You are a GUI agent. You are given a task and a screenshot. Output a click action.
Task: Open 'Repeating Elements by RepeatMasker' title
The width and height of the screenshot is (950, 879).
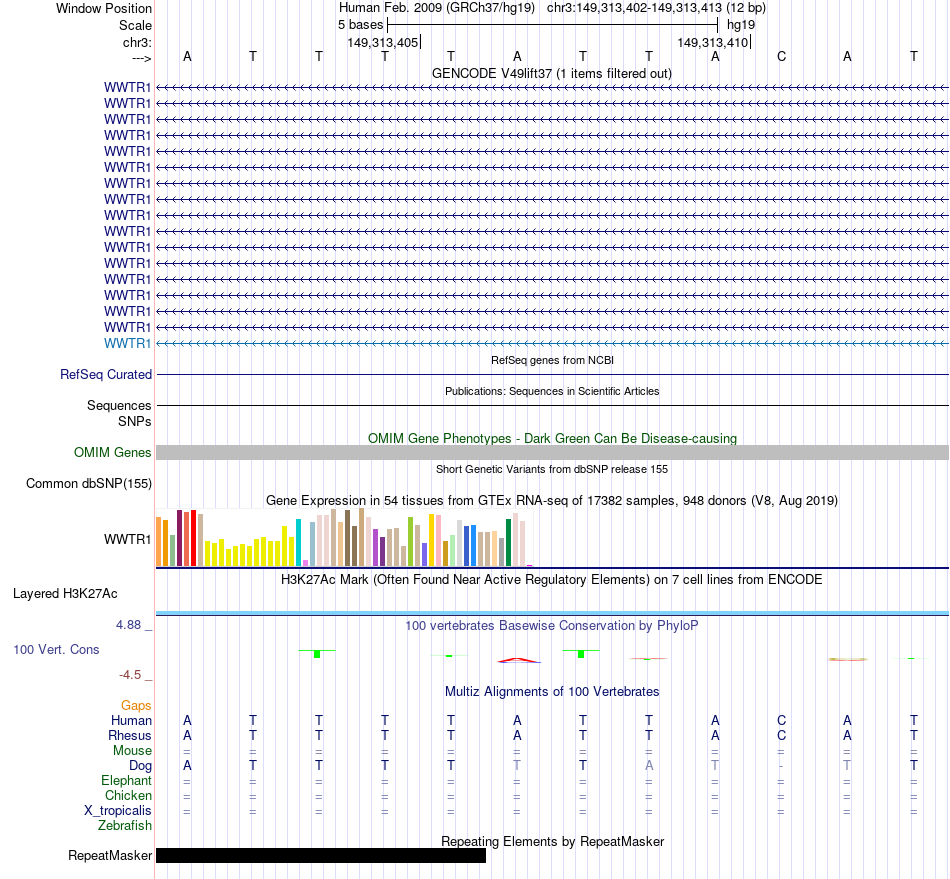pos(552,841)
